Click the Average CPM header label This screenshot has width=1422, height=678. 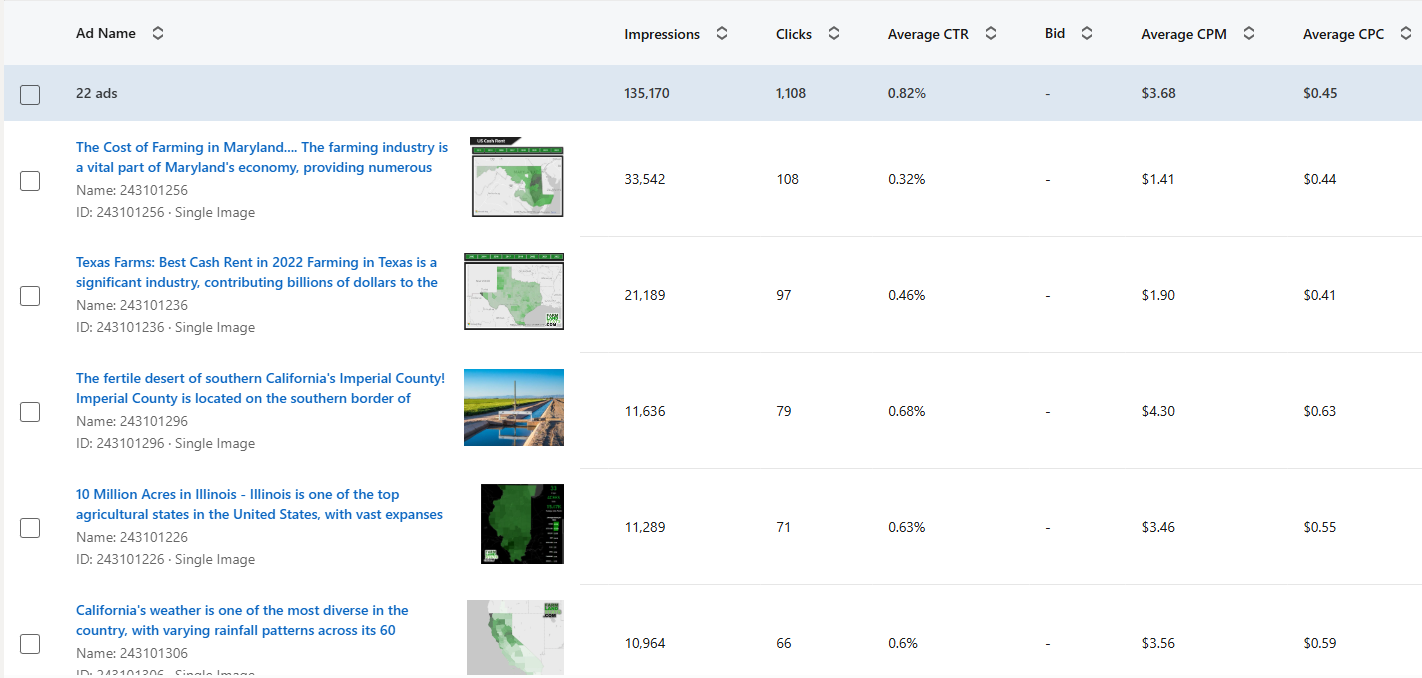(x=1184, y=34)
